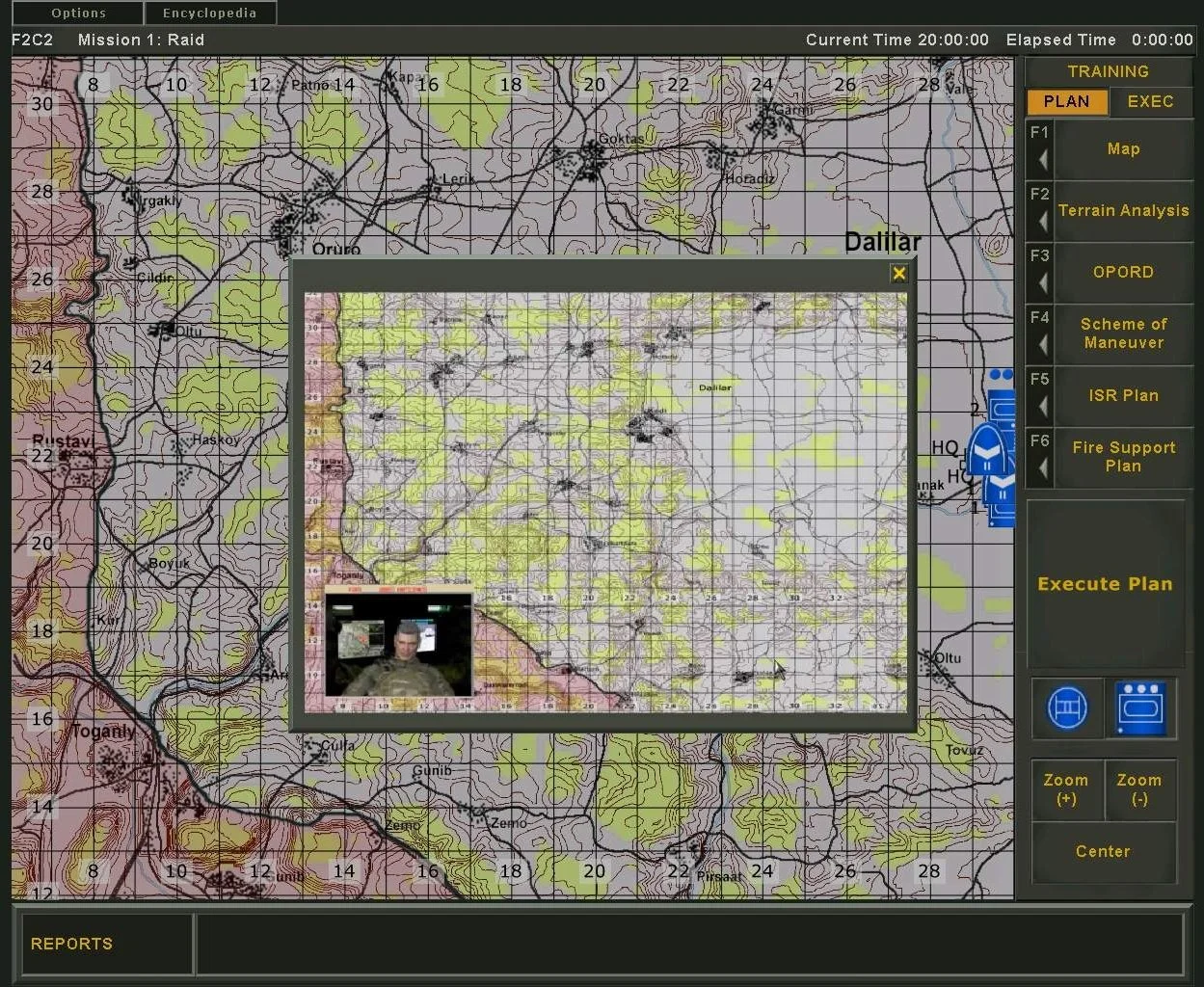This screenshot has width=1204, height=987.
Task: Zoom out with Zoom (-) button
Action: click(1139, 789)
